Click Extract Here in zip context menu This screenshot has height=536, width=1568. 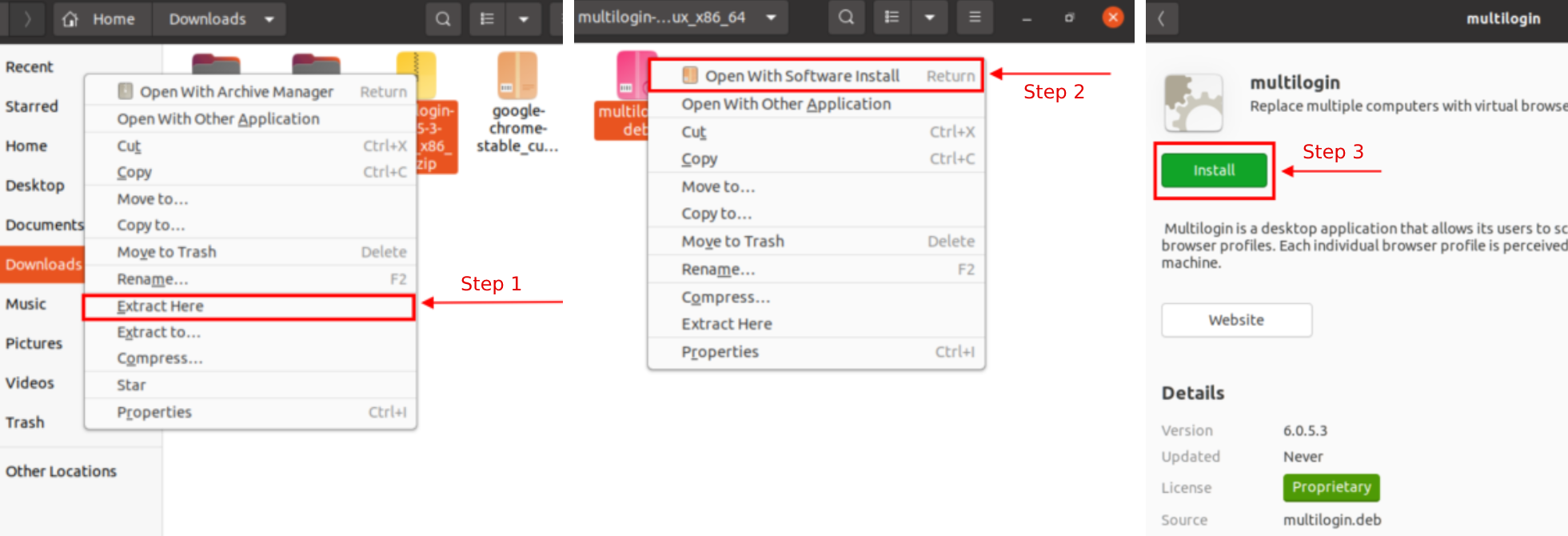pos(250,306)
